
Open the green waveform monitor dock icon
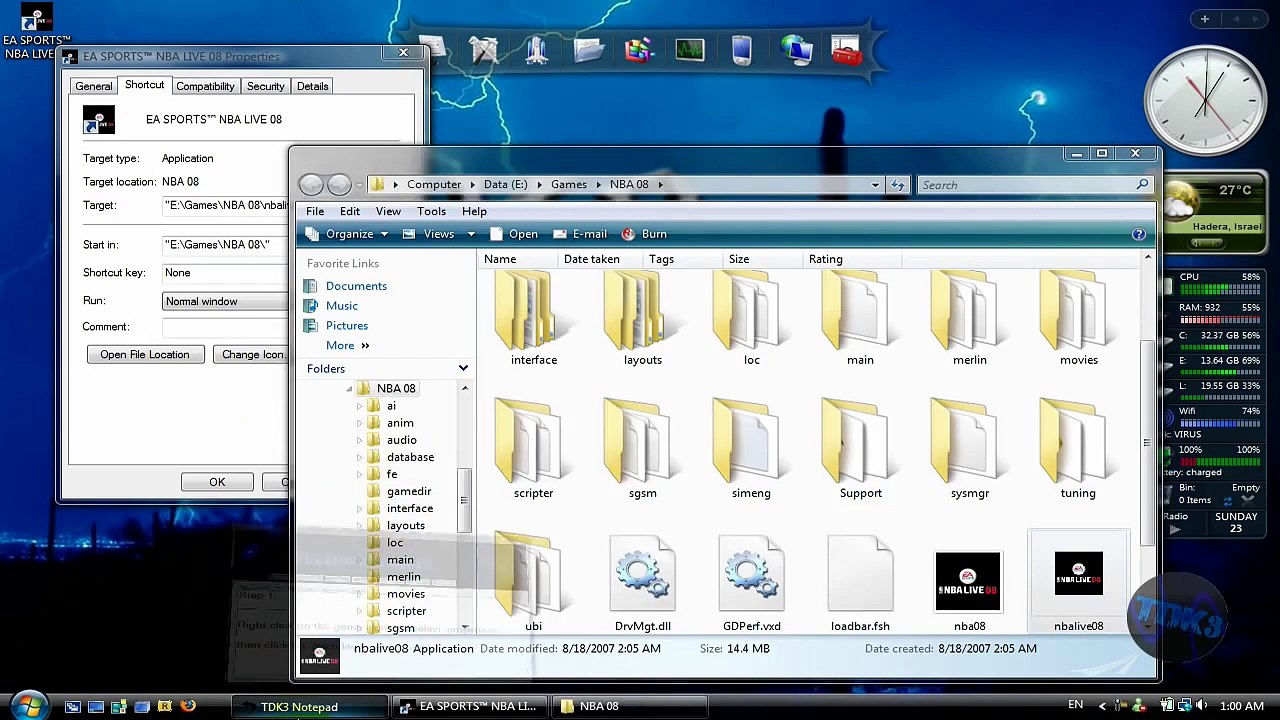tap(690, 49)
